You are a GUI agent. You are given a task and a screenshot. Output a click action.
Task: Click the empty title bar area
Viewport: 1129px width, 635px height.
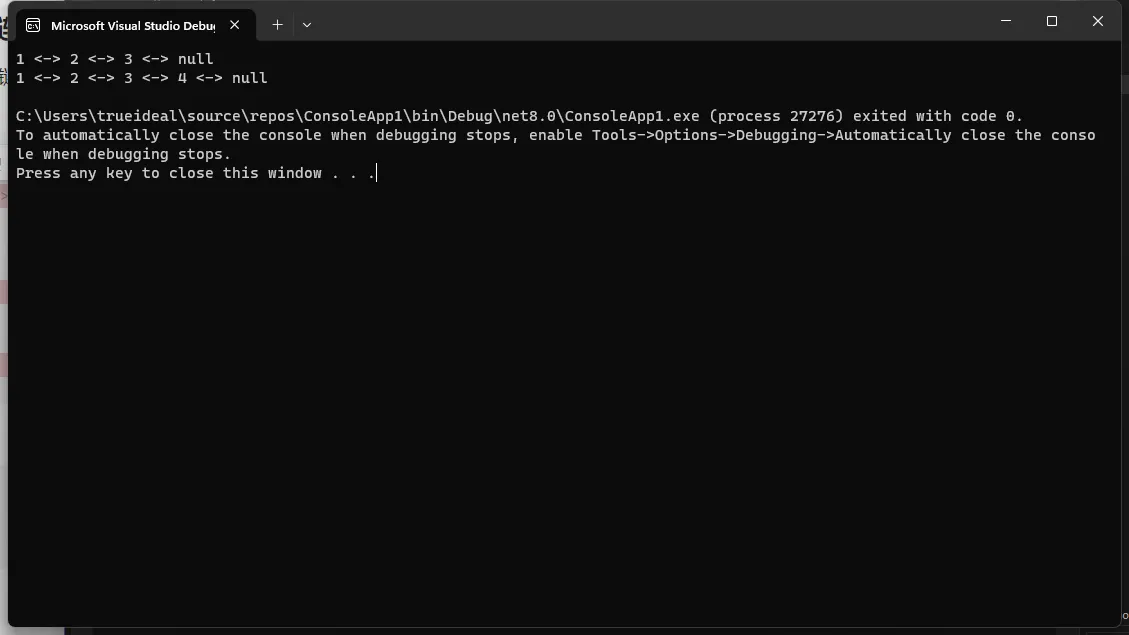pos(650,22)
